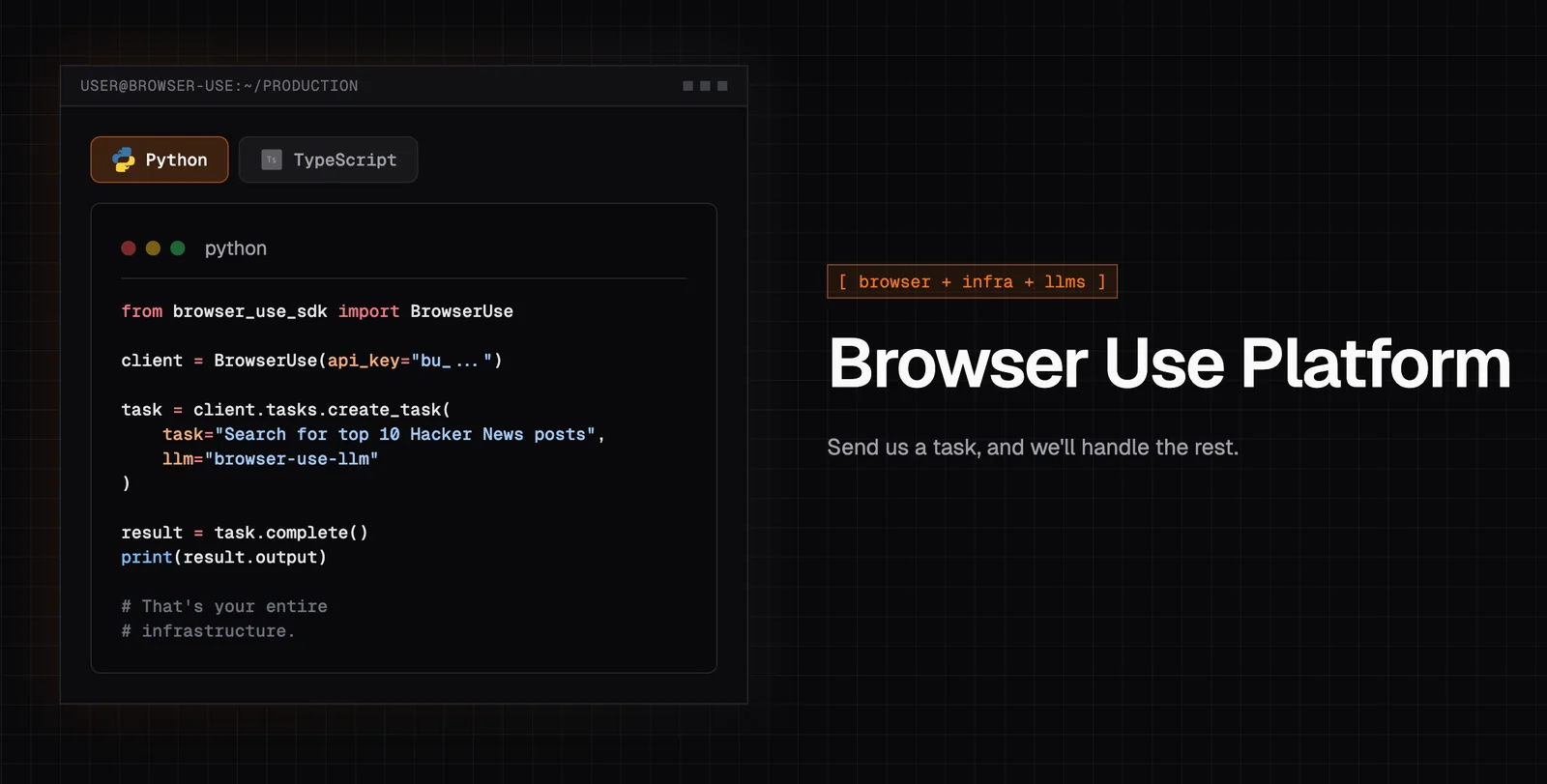Switch to the TypeScript tab
Screen dimensions: 1547x784
[328, 160]
